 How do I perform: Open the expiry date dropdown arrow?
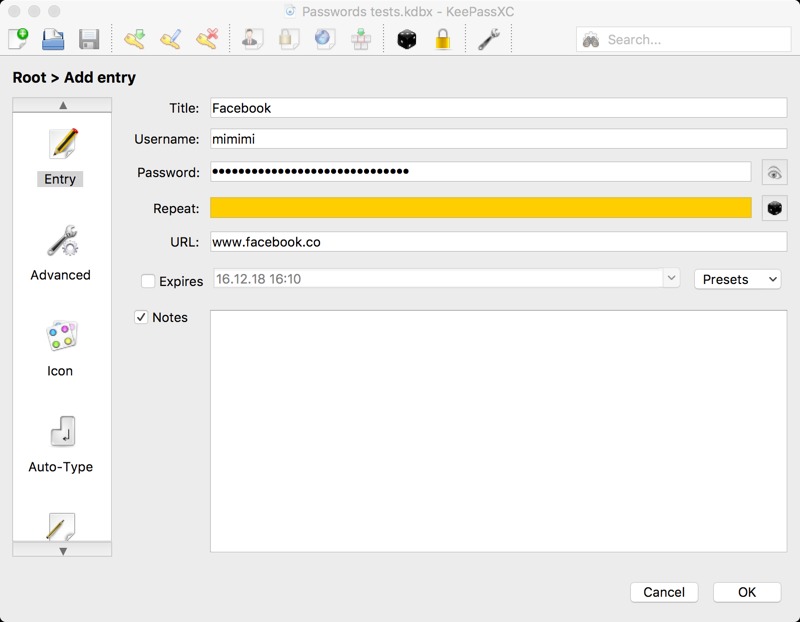(x=671, y=279)
